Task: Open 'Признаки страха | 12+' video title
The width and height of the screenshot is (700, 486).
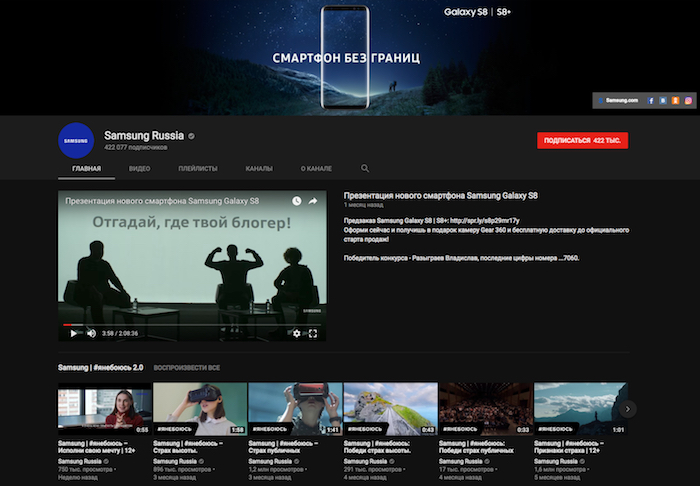Action: (x=569, y=447)
